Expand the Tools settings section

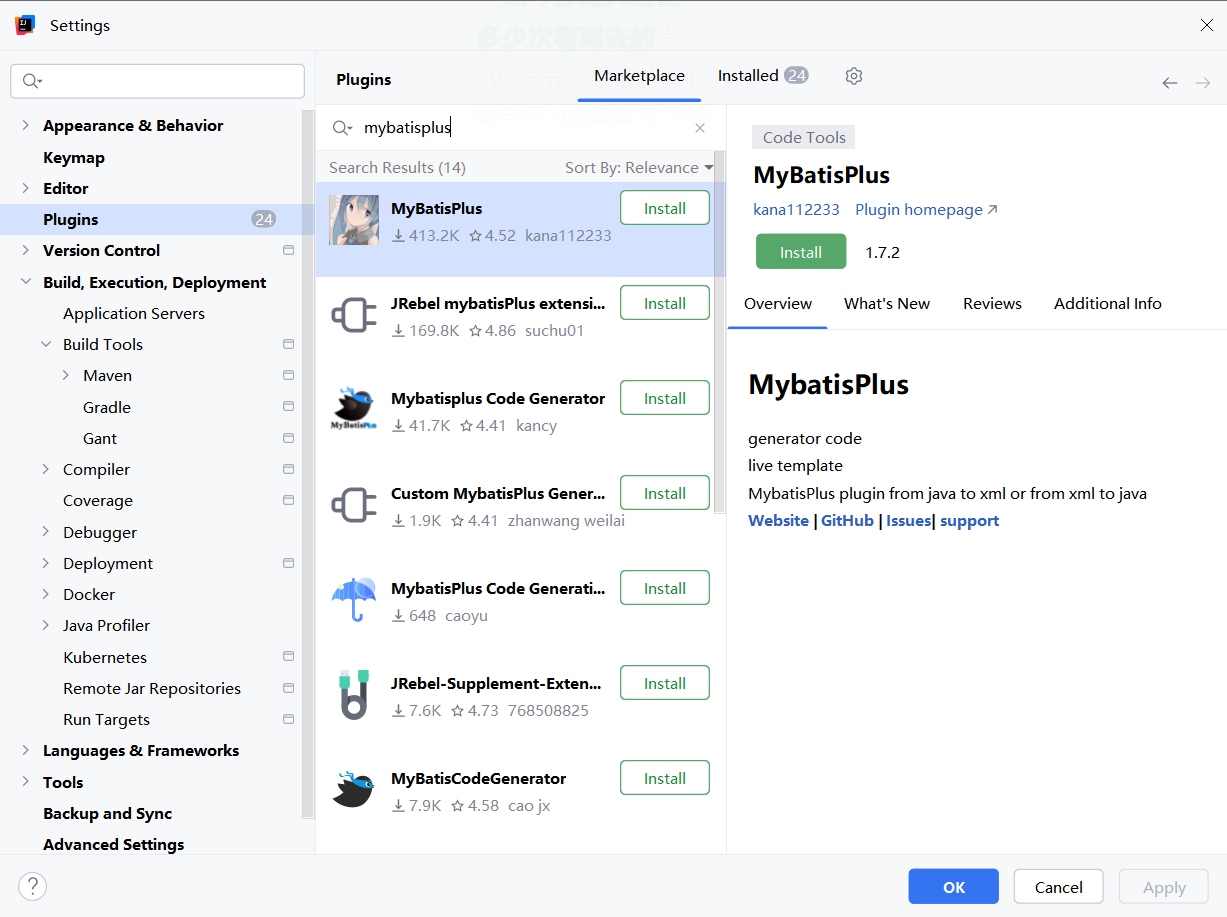pyautogui.click(x=25, y=782)
